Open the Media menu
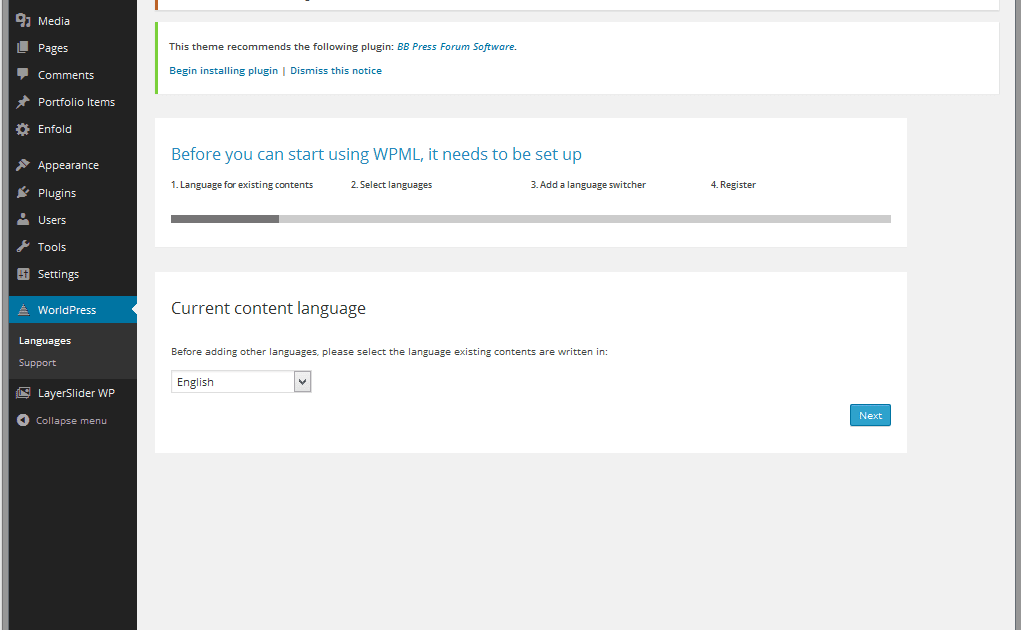Image resolution: width=1021 pixels, height=630 pixels. [53, 21]
